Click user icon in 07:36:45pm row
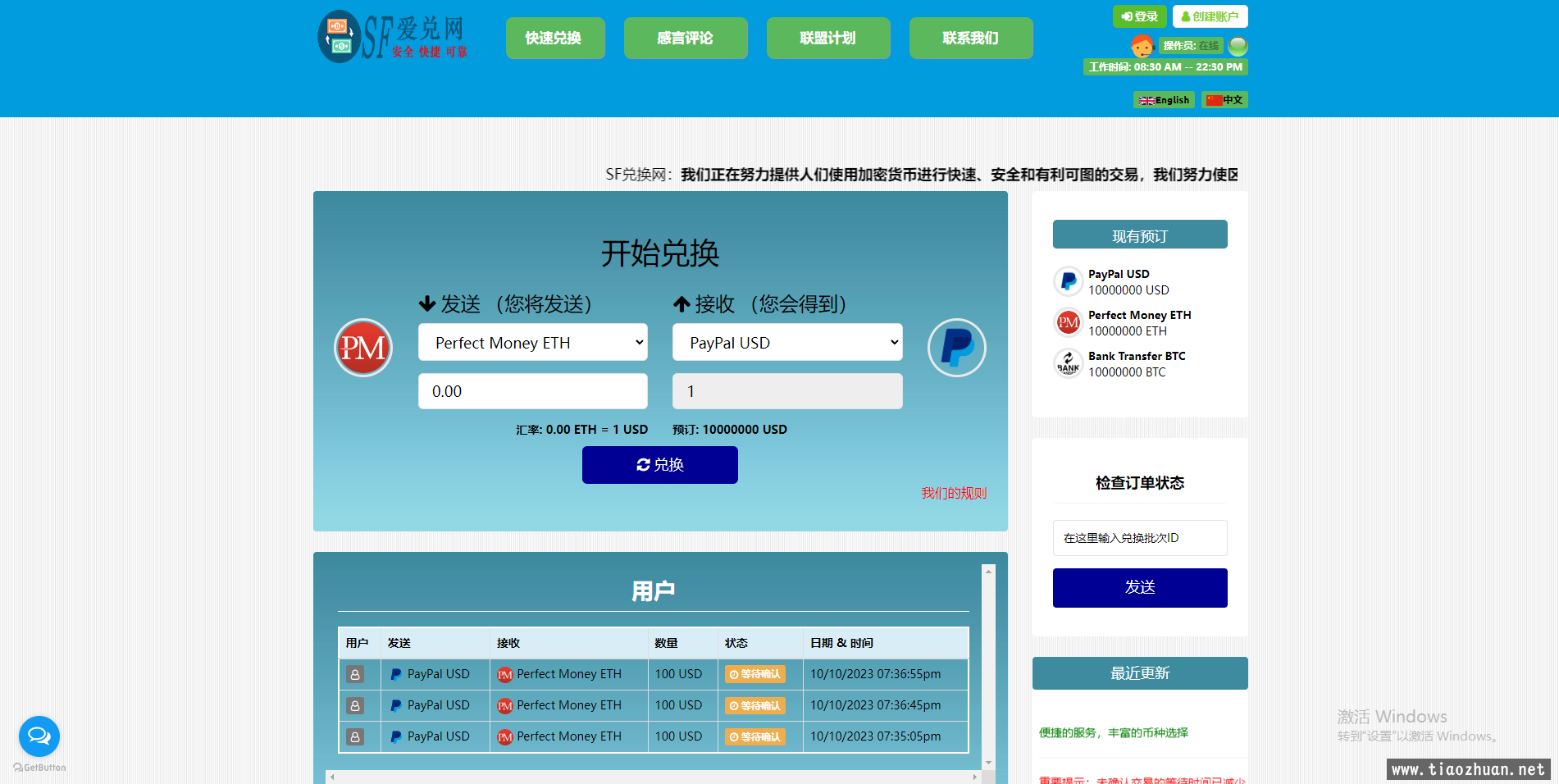Screen dimensions: 1559x784 pos(355,705)
